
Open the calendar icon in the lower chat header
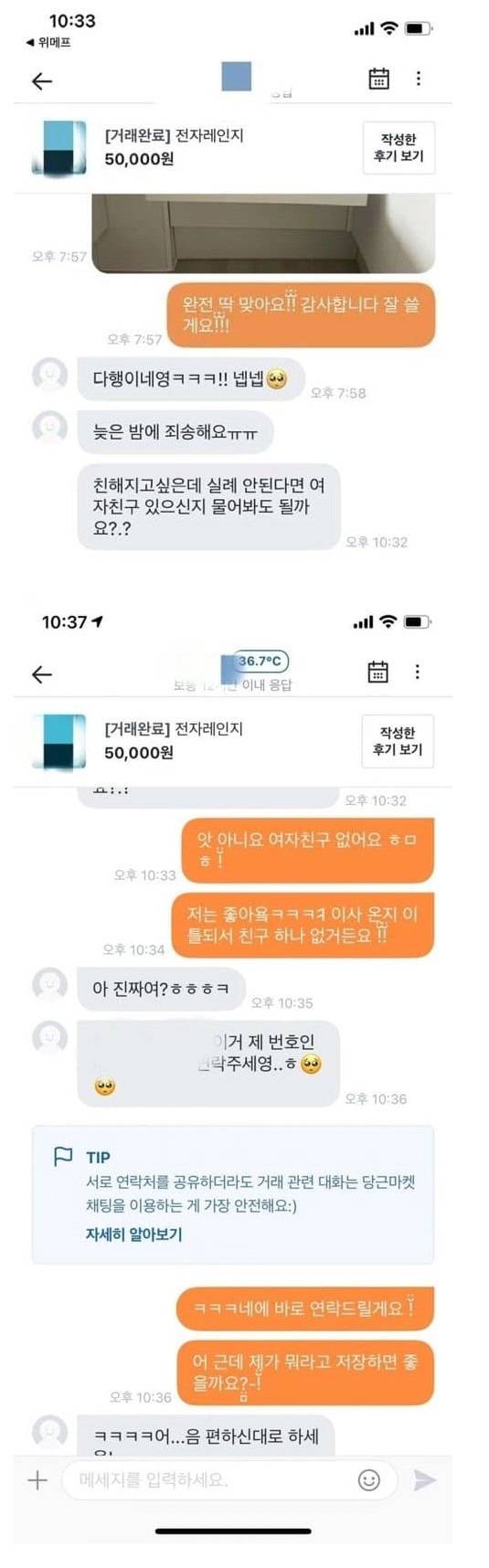coord(377,672)
